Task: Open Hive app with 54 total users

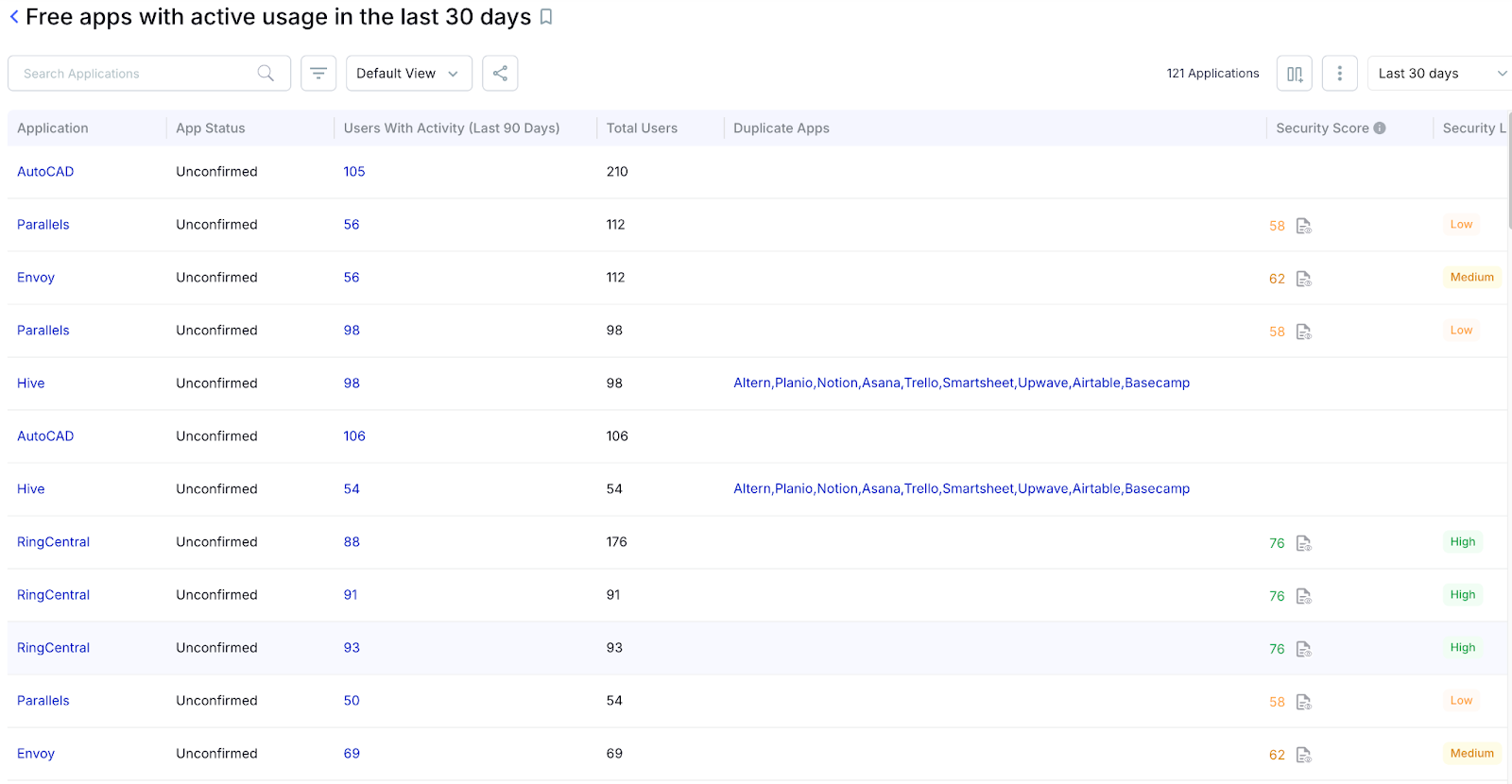Action: click(31, 489)
